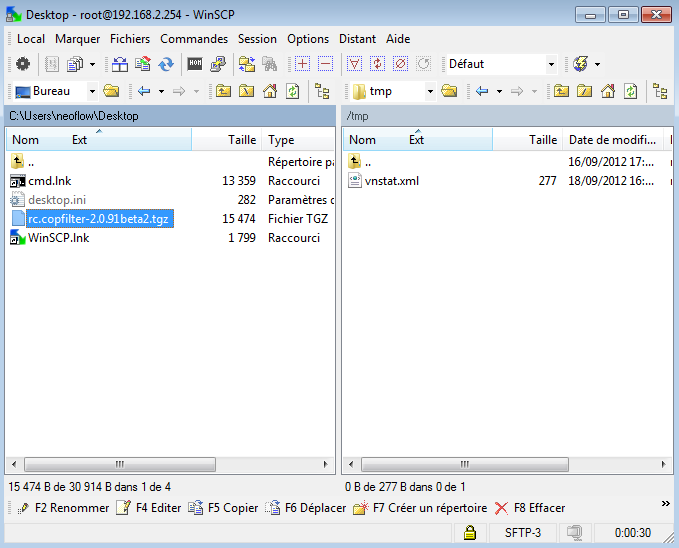Open the Distant menu
679x548 pixels.
click(x=357, y=39)
